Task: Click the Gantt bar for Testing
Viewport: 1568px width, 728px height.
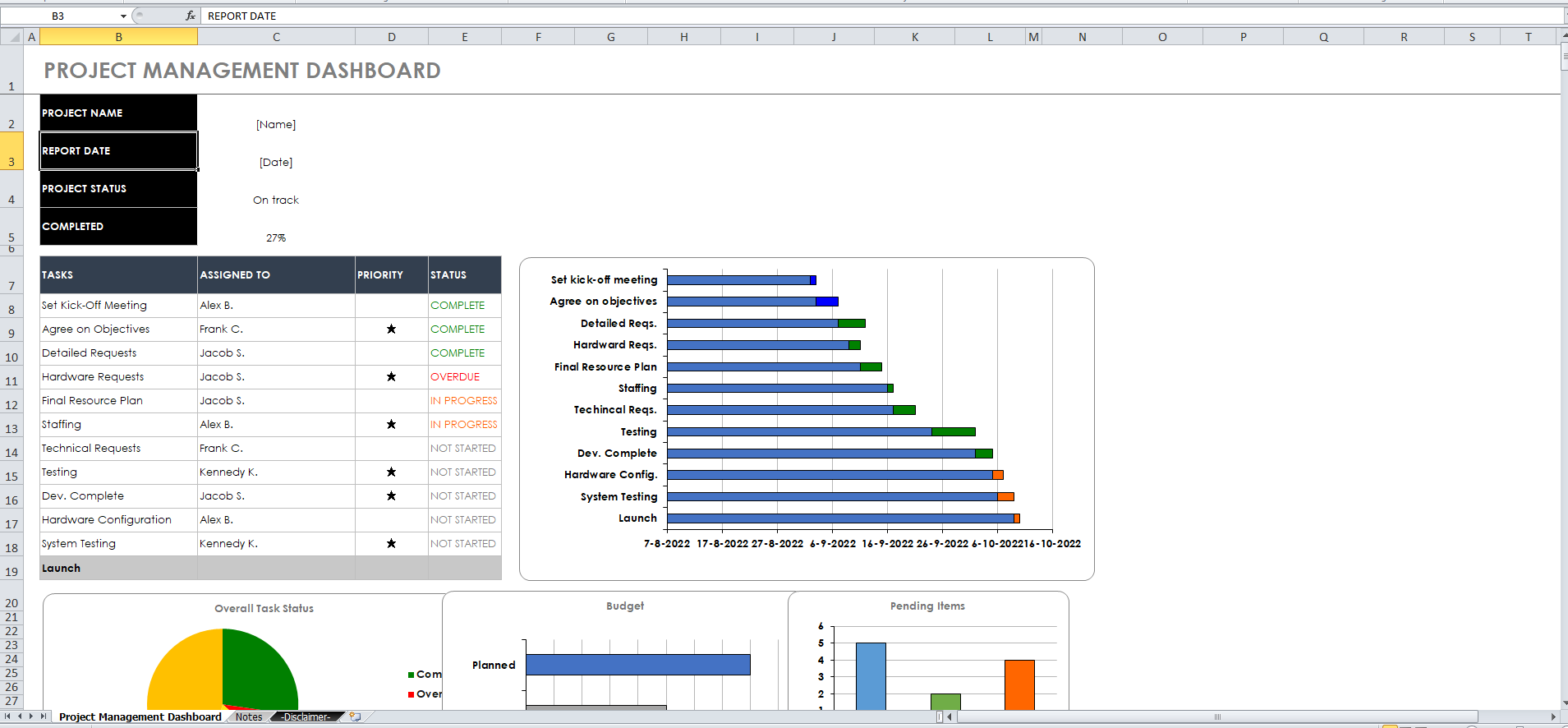Action: 821,431
